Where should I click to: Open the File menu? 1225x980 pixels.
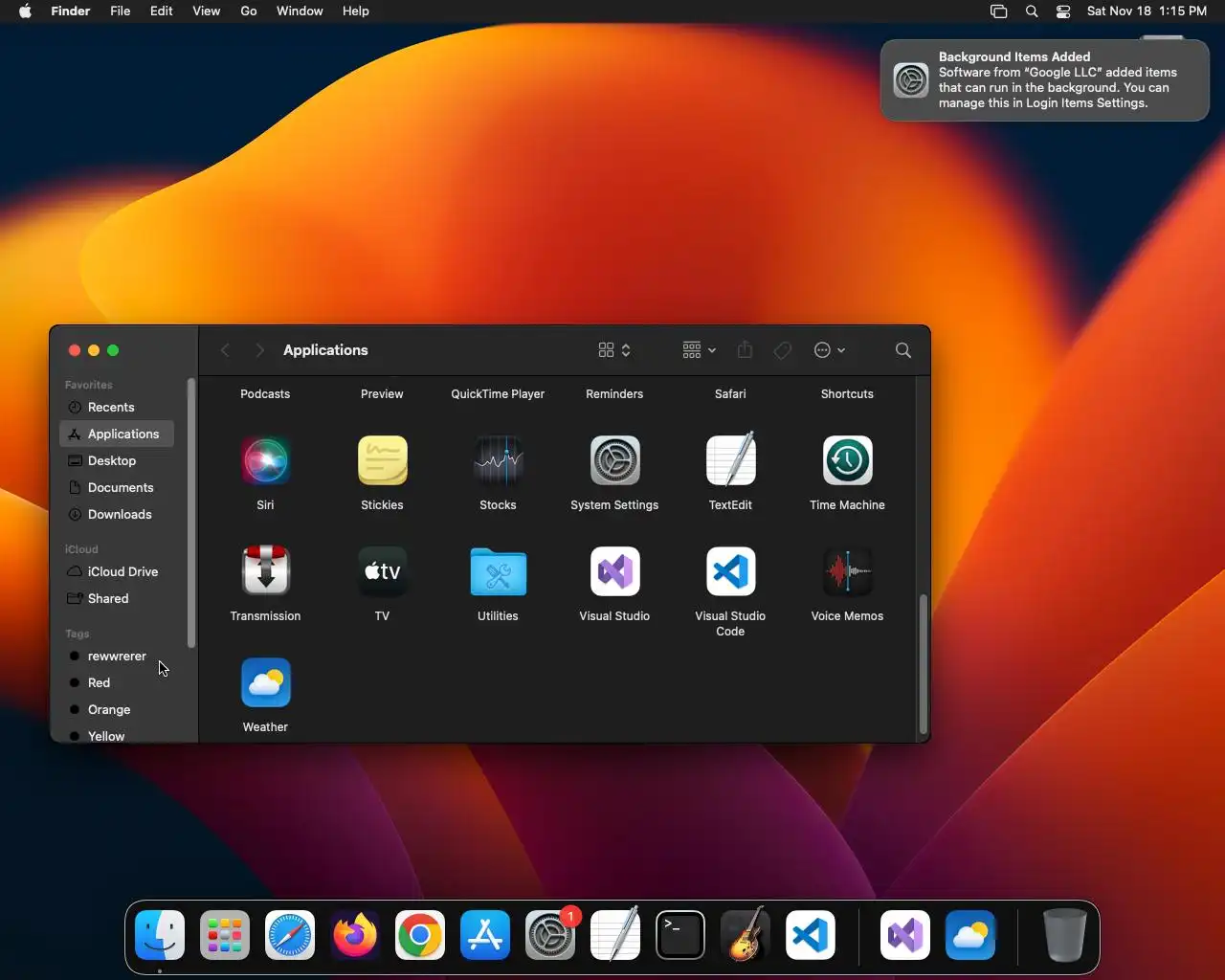(x=121, y=11)
